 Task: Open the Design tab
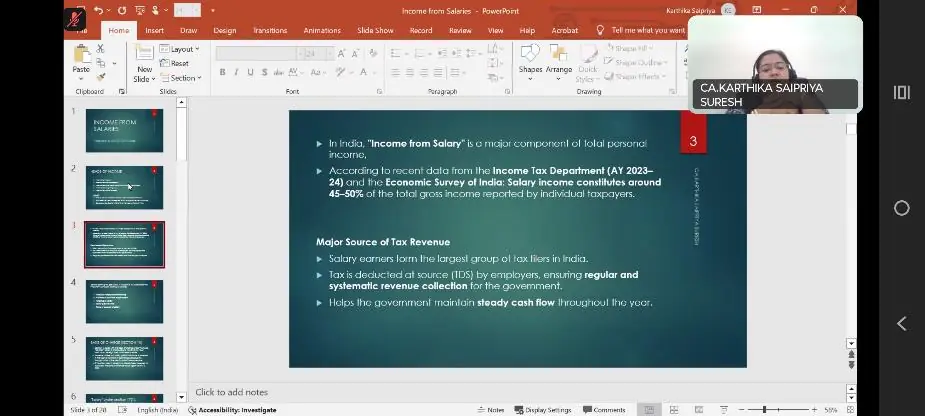pyautogui.click(x=225, y=30)
